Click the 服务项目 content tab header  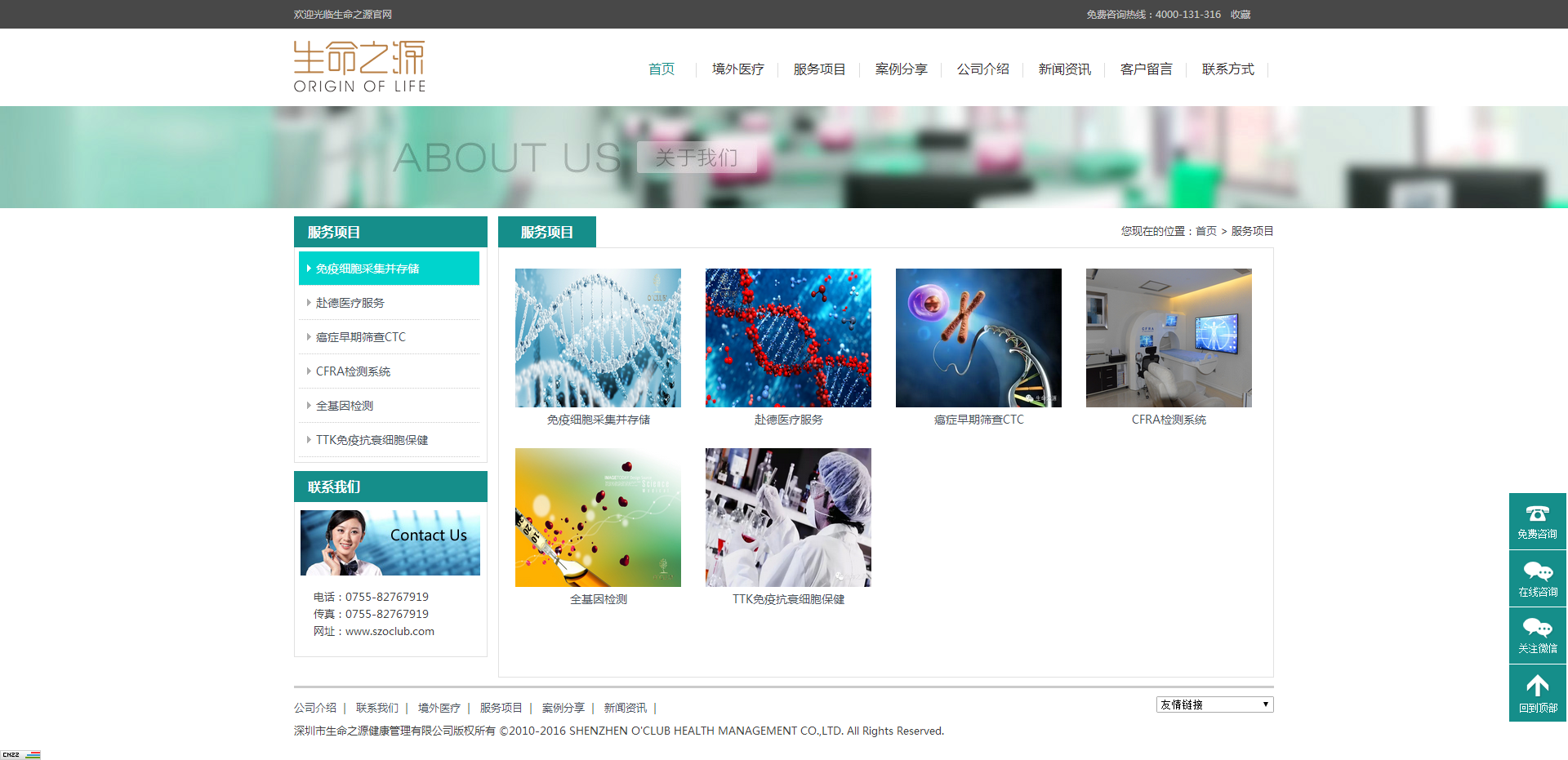(547, 232)
